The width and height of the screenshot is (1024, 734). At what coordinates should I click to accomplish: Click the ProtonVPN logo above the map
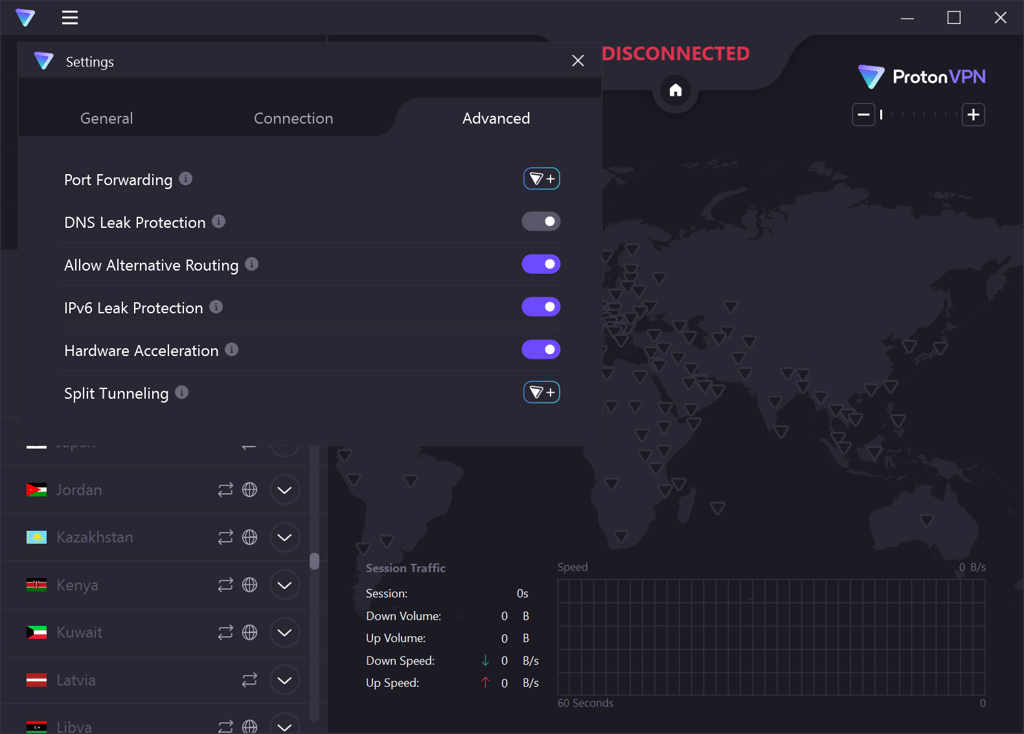tap(921, 77)
